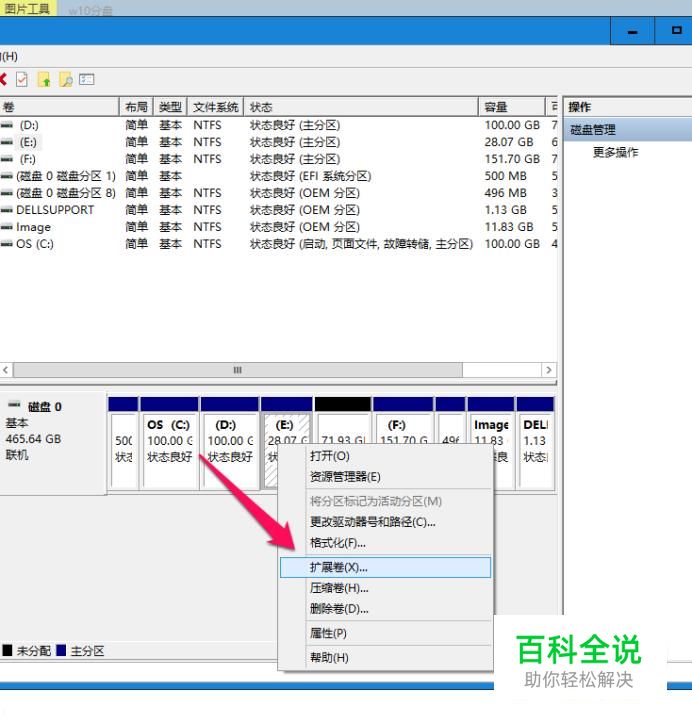The width and height of the screenshot is (692, 724).
Task: Click the 100.00 GB capacity cell for (D:)
Action: click(x=512, y=125)
